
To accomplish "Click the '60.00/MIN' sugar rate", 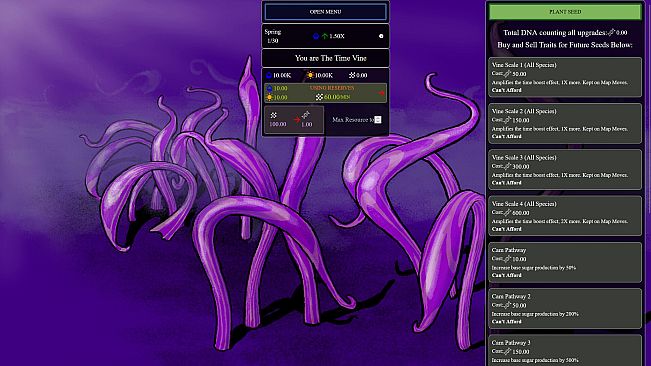I will pos(337,97).
